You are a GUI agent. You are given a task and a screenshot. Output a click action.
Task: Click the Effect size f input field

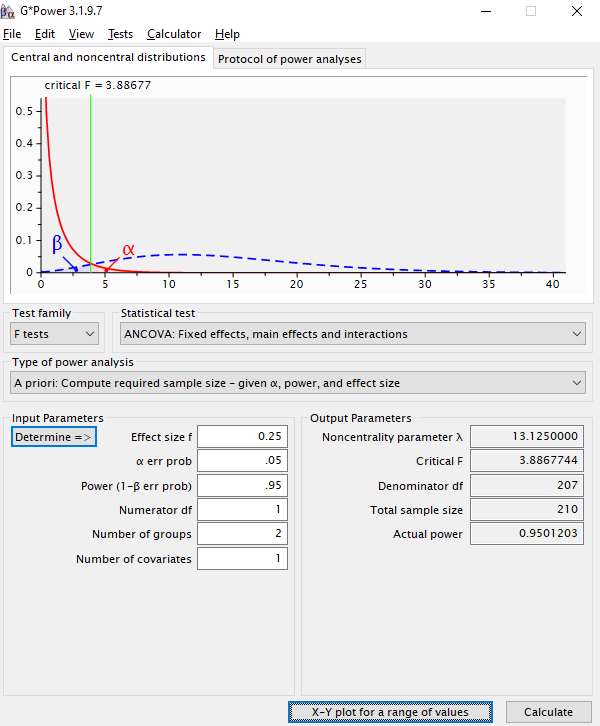tap(243, 437)
